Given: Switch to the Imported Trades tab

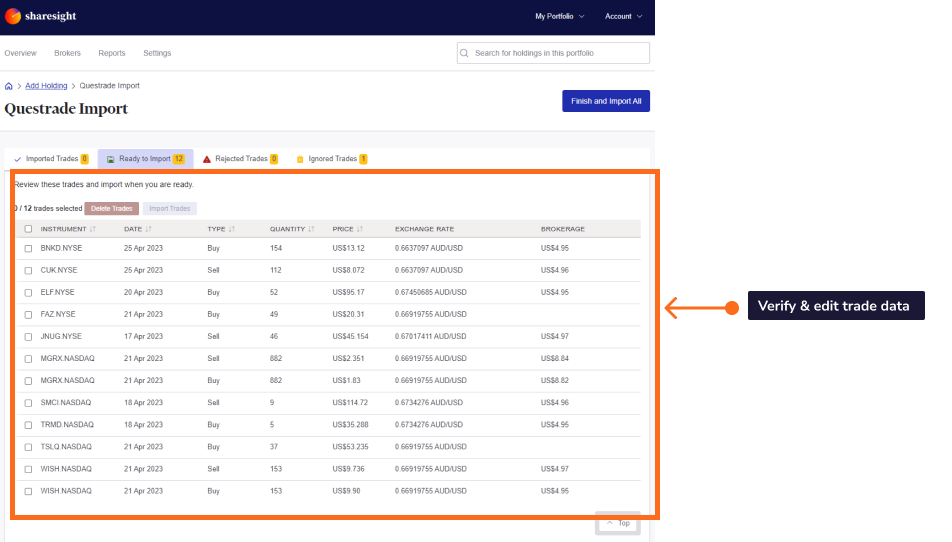Looking at the screenshot, I should pyautogui.click(x=52, y=159).
